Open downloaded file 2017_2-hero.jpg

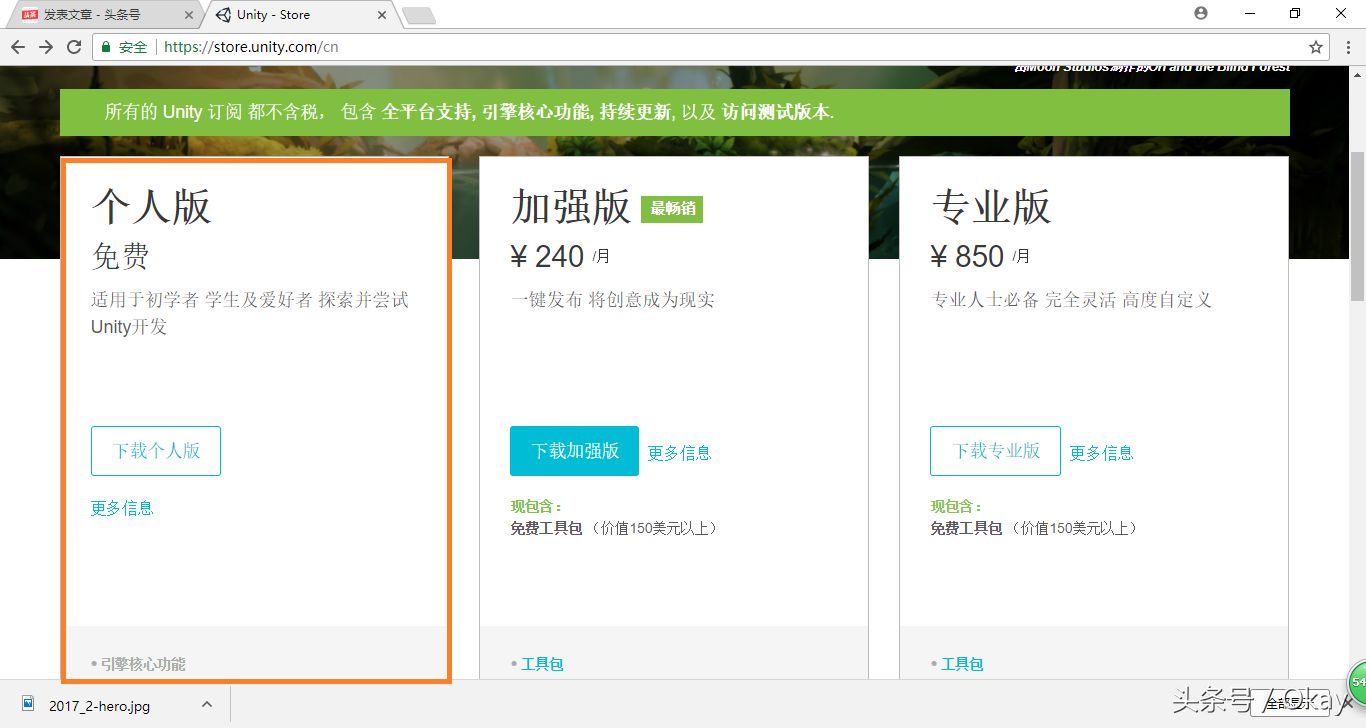[99, 705]
